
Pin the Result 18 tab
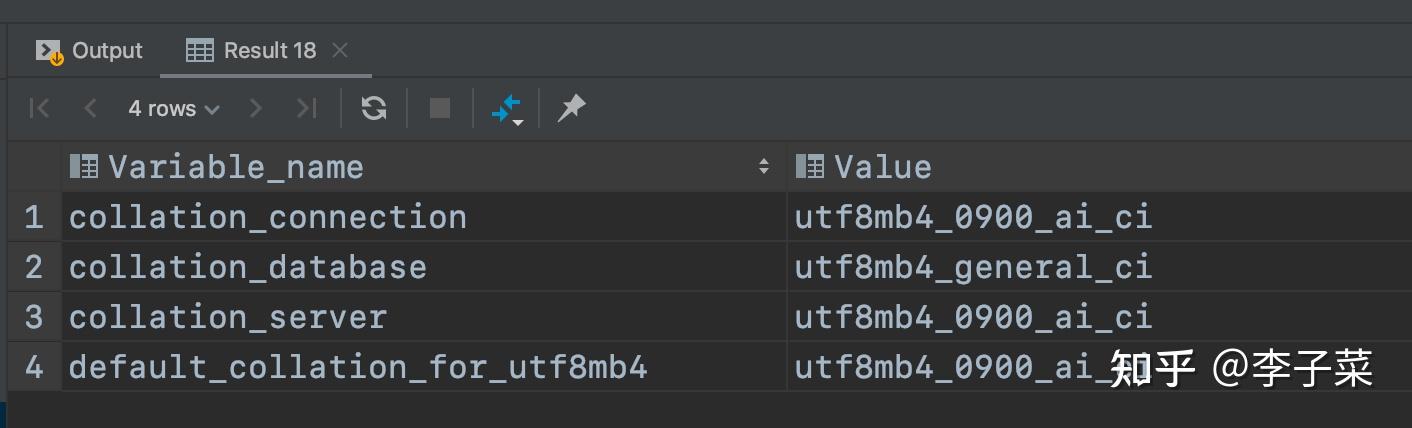[x=571, y=108]
